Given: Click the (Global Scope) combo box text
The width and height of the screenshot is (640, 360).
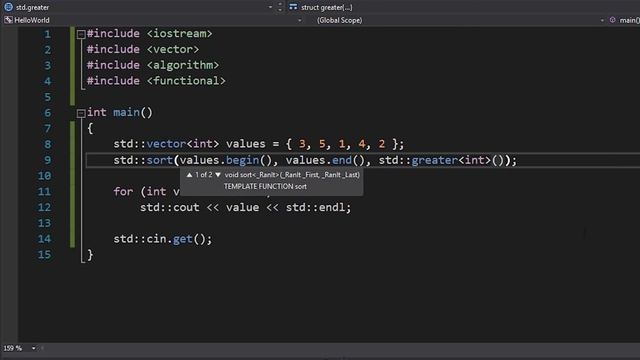Looking at the screenshot, I should pyautogui.click(x=340, y=20).
